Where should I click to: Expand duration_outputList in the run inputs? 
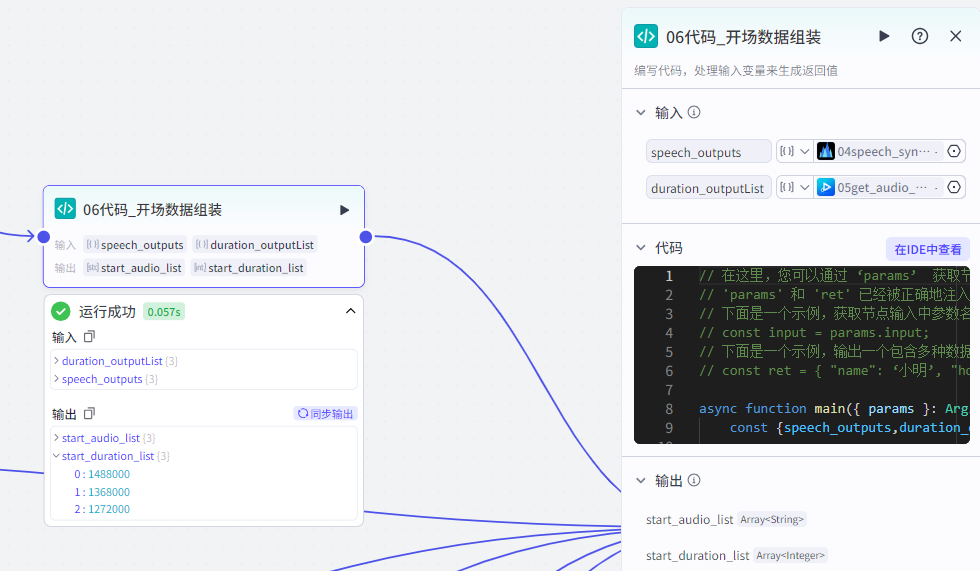point(56,361)
